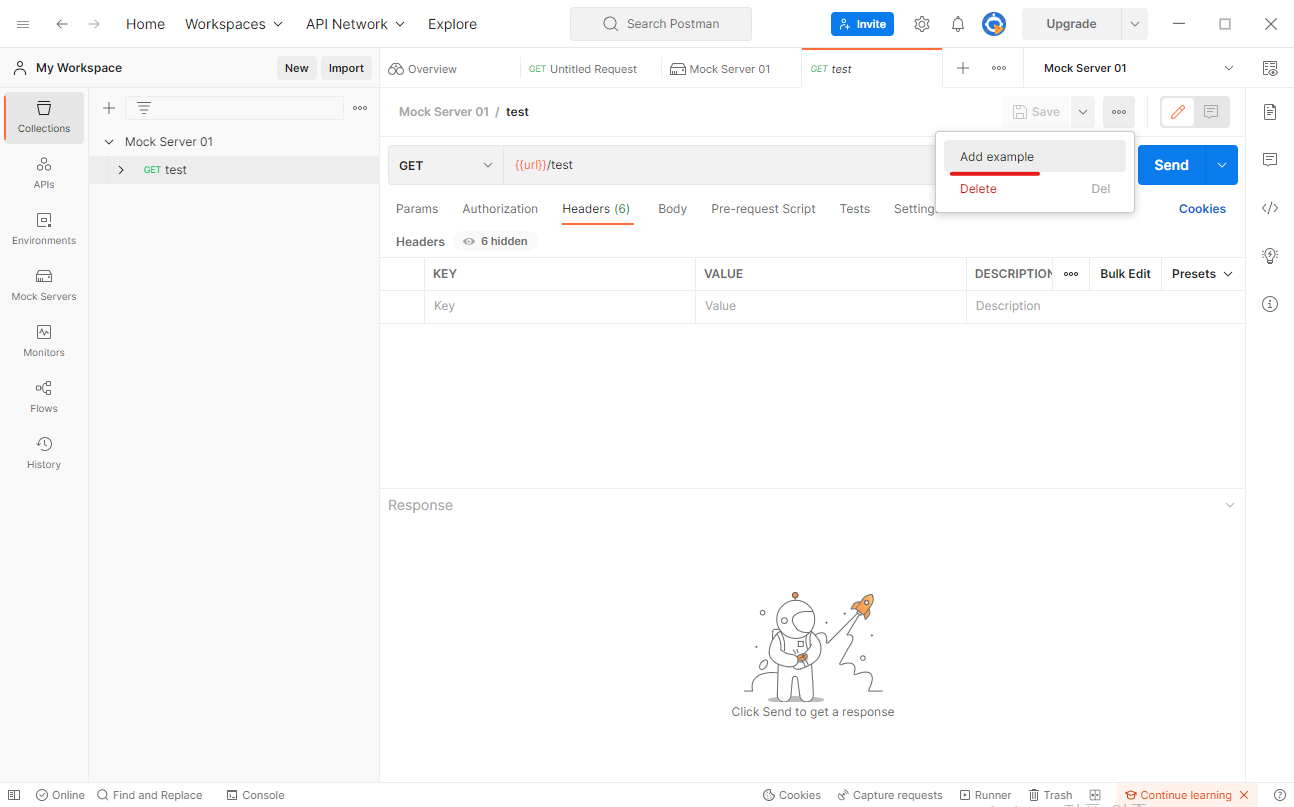Open Runner in status bar

click(x=985, y=795)
